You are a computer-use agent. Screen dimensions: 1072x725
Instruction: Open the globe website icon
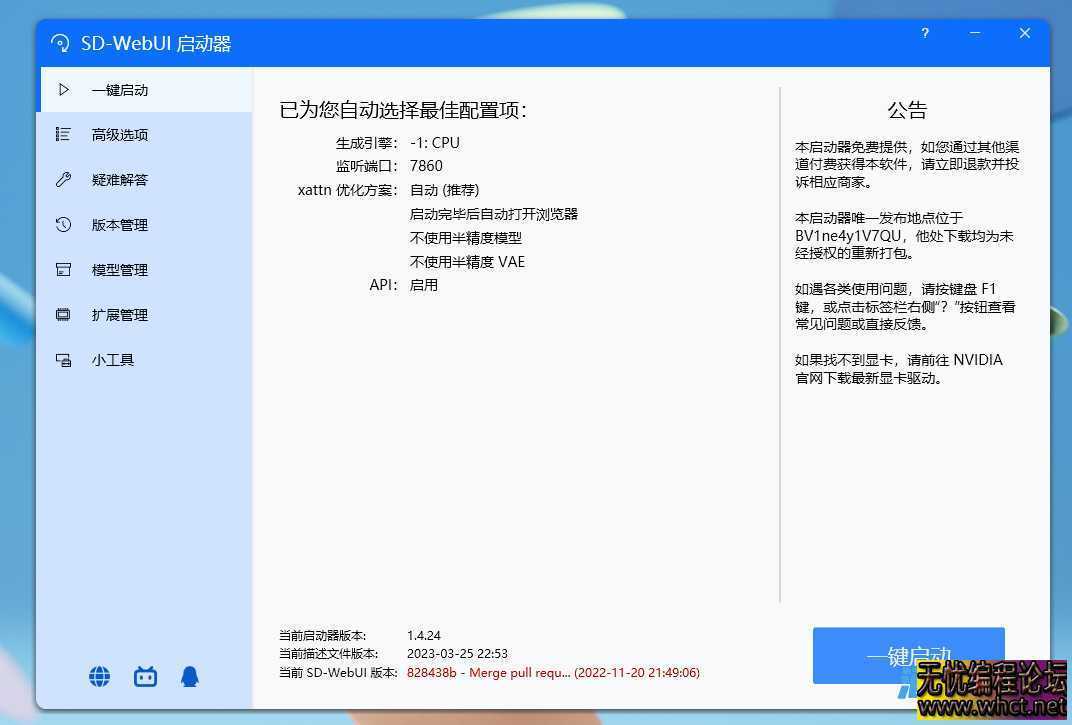[x=100, y=677]
